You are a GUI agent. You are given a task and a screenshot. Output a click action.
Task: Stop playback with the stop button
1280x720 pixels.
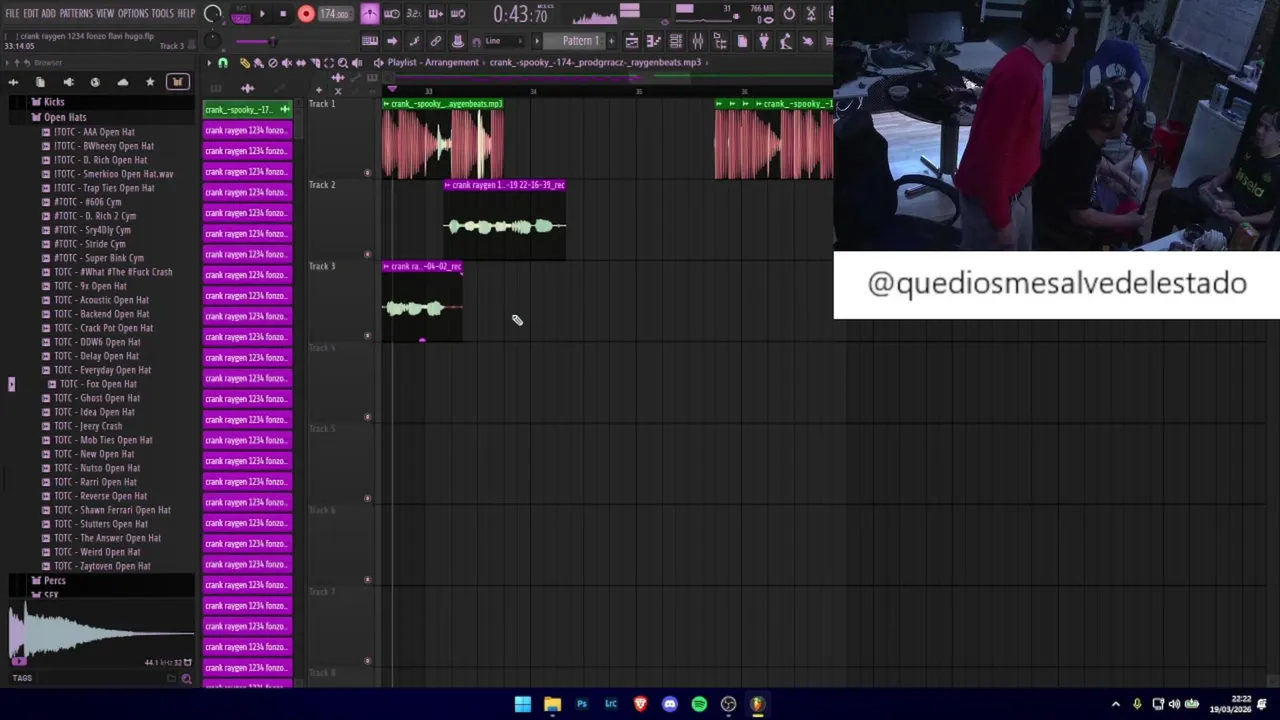(283, 14)
